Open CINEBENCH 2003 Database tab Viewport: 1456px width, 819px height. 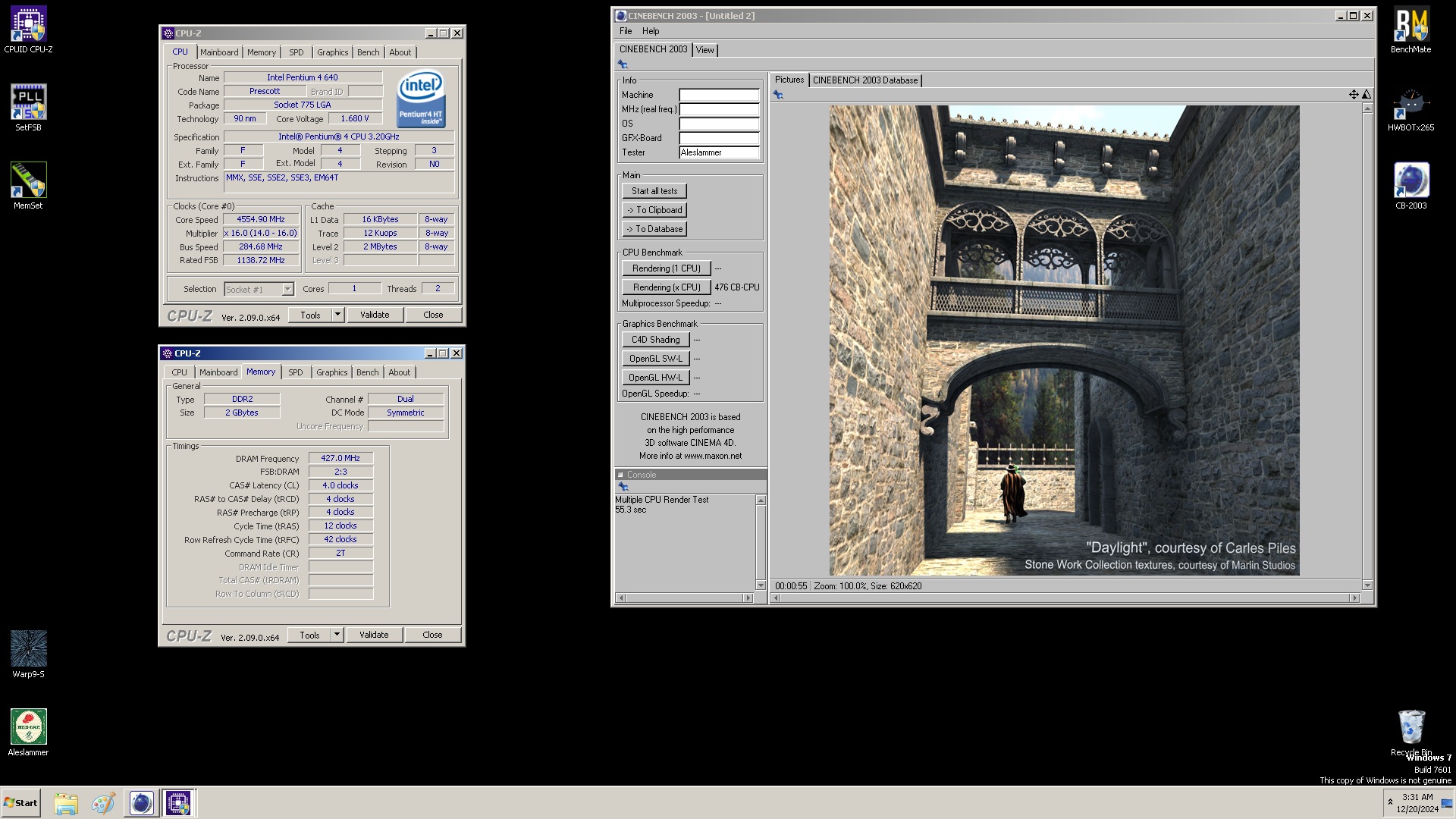(865, 80)
